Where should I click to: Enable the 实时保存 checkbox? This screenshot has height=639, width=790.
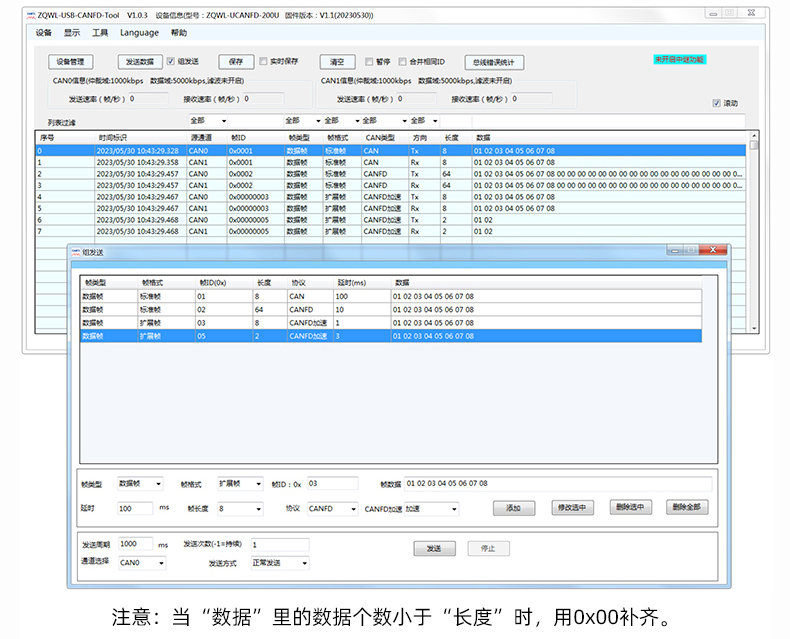tap(263, 61)
